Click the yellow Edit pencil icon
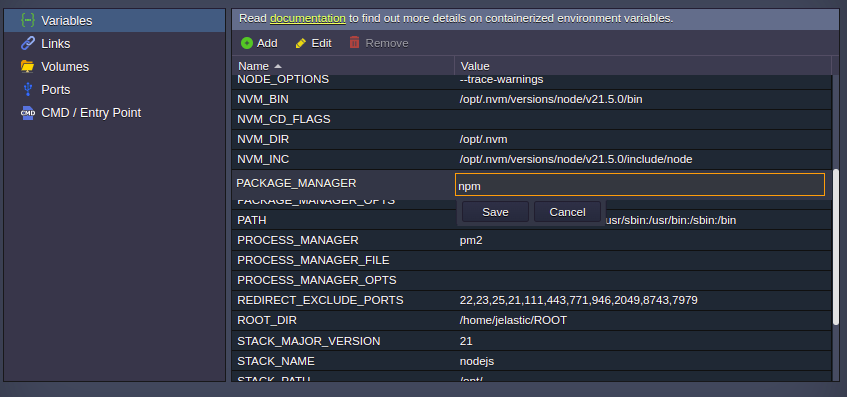This screenshot has width=847, height=397. [301, 43]
